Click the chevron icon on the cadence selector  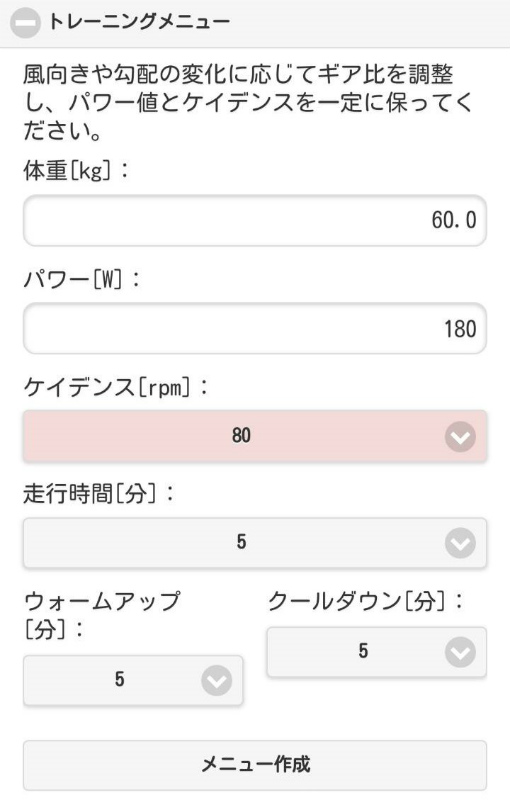tap(460, 437)
